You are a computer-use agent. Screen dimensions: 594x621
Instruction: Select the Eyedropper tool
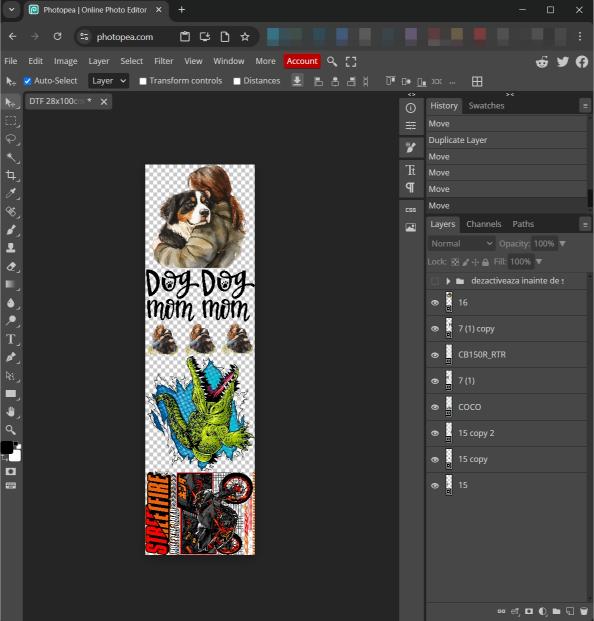point(11,193)
